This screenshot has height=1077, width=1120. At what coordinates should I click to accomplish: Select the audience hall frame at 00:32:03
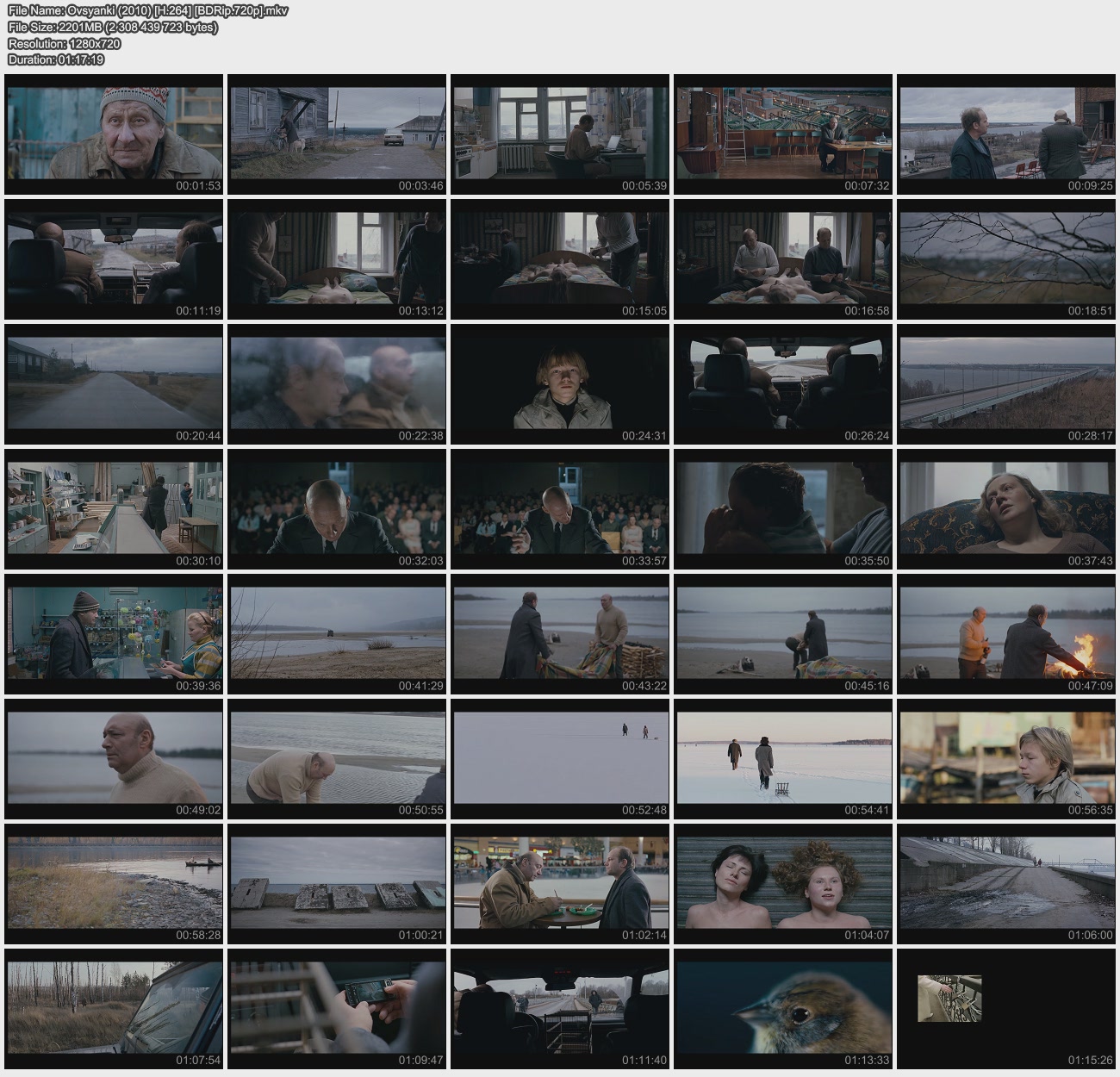tap(337, 508)
